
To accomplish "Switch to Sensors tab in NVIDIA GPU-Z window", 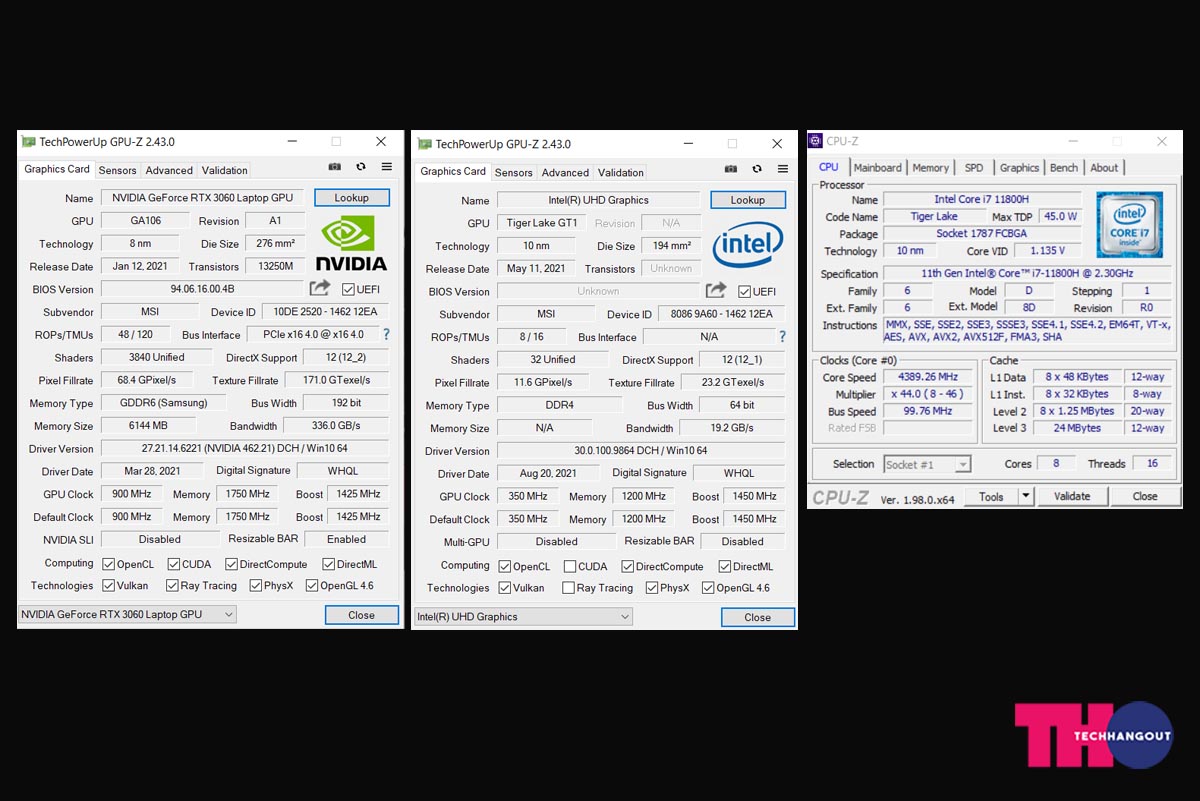I will (x=117, y=170).
